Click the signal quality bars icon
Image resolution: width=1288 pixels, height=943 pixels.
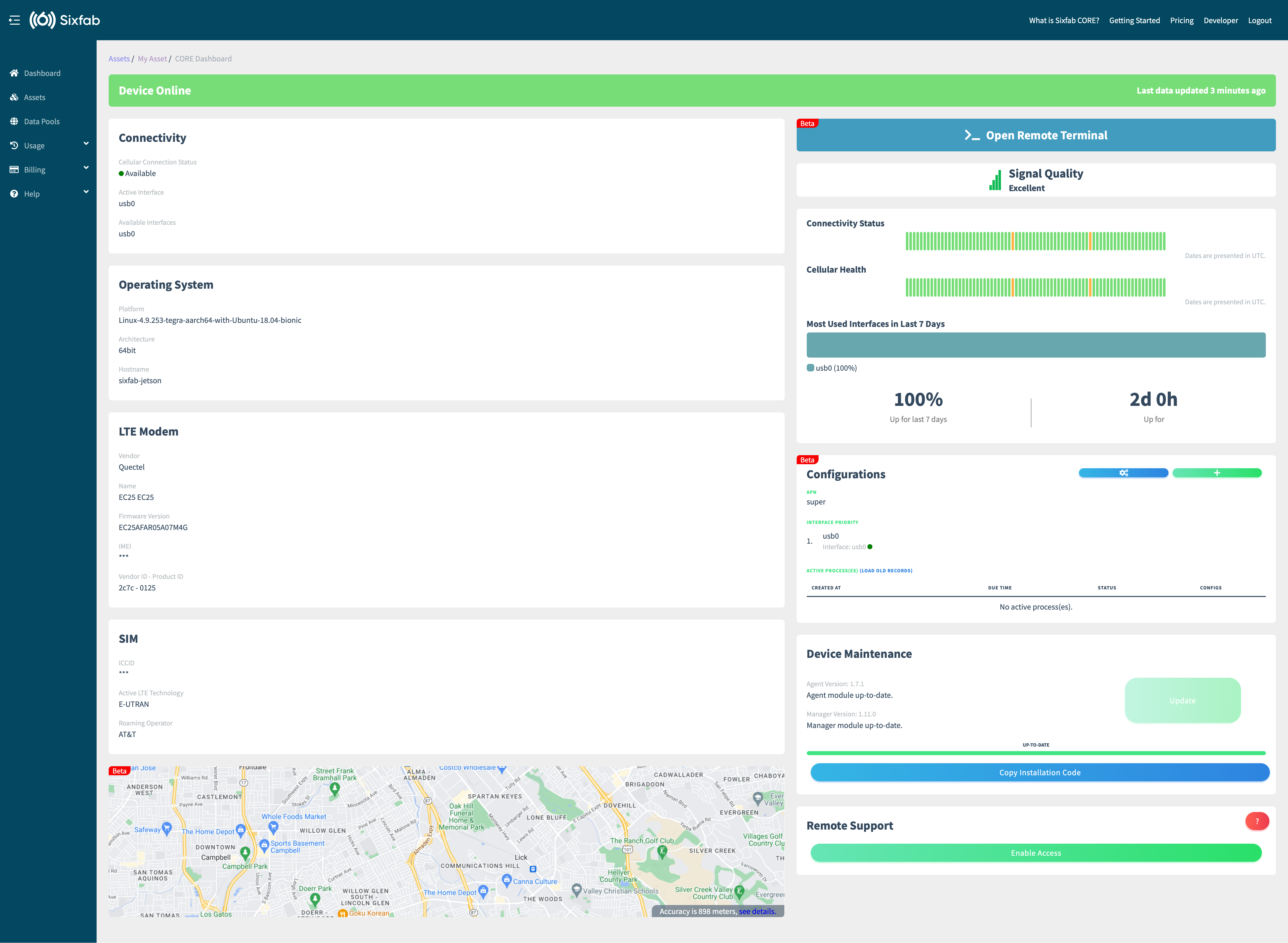pos(995,180)
